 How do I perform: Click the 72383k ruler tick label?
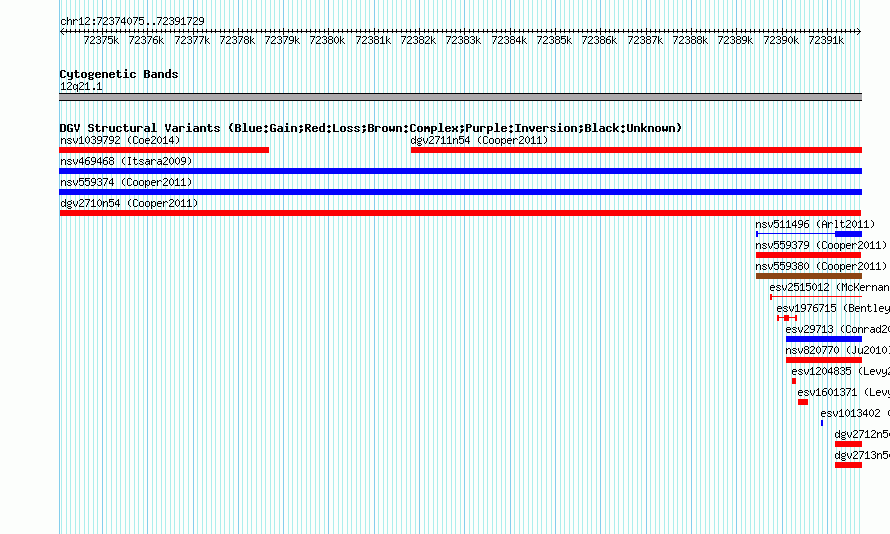[463, 40]
